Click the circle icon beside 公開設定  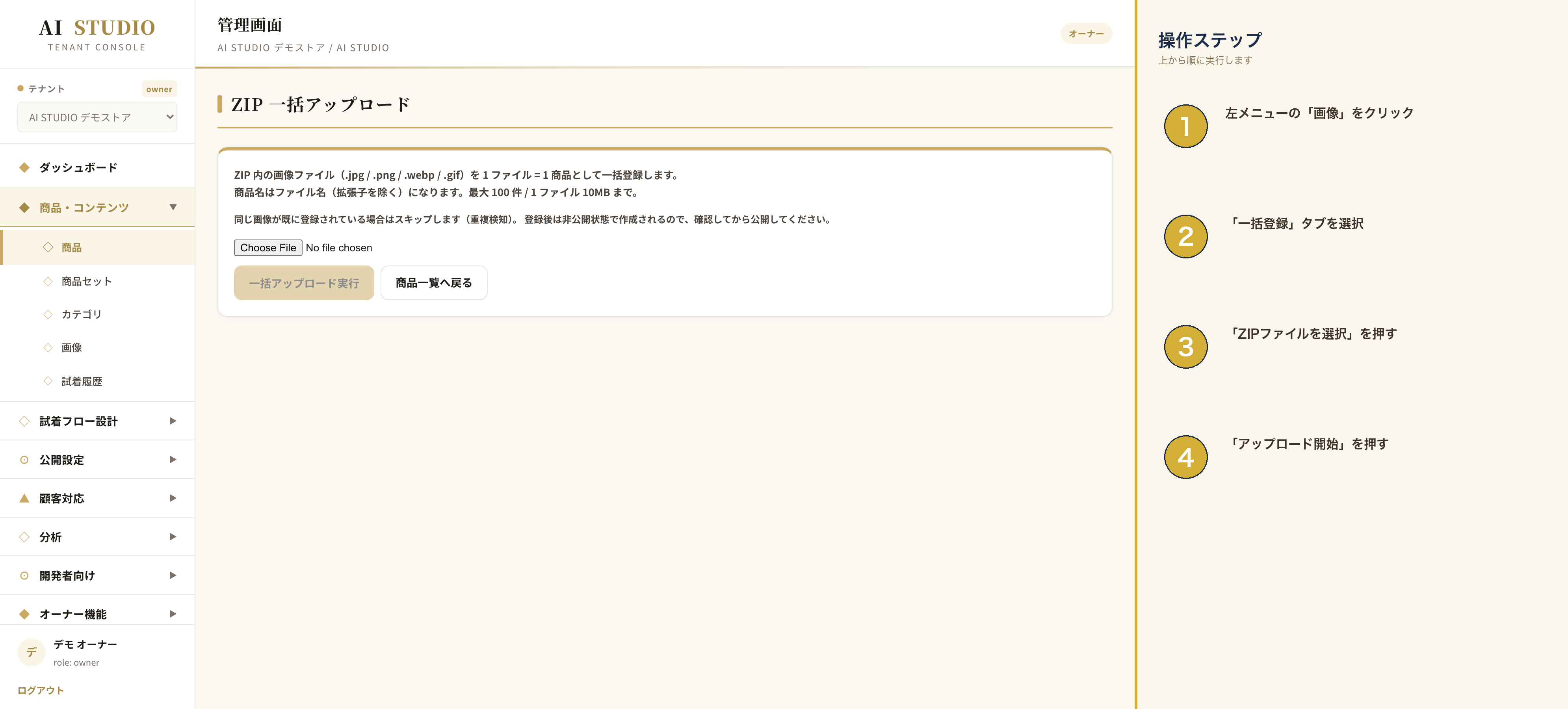pos(24,460)
